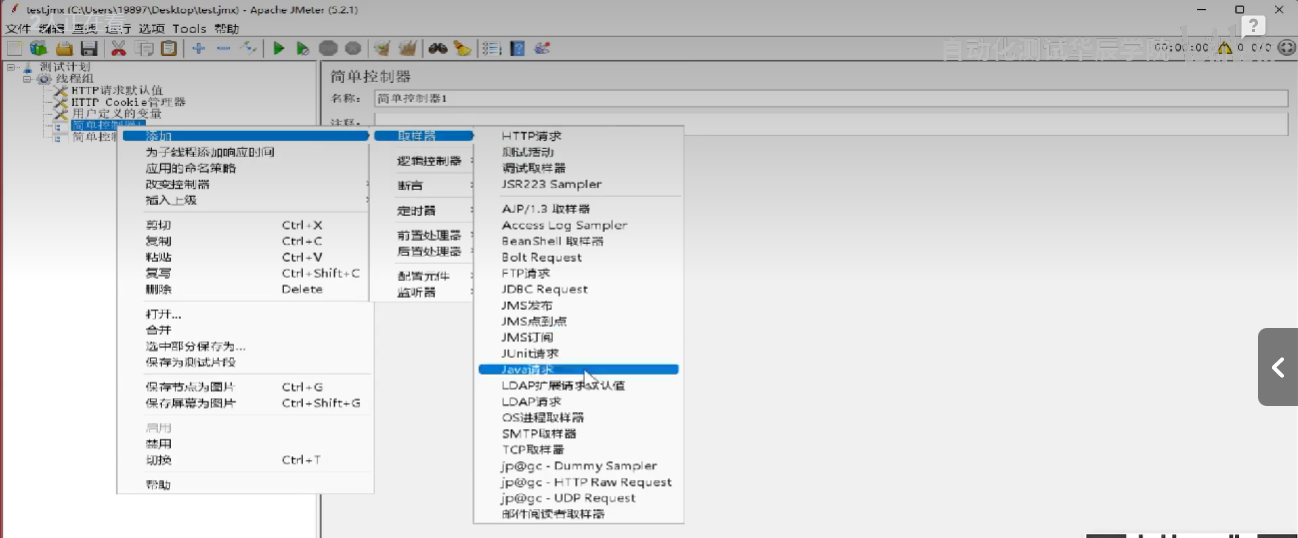Image resolution: width=1298 pixels, height=538 pixels.
Task: Open the Function Helper list icon
Action: pos(492,48)
